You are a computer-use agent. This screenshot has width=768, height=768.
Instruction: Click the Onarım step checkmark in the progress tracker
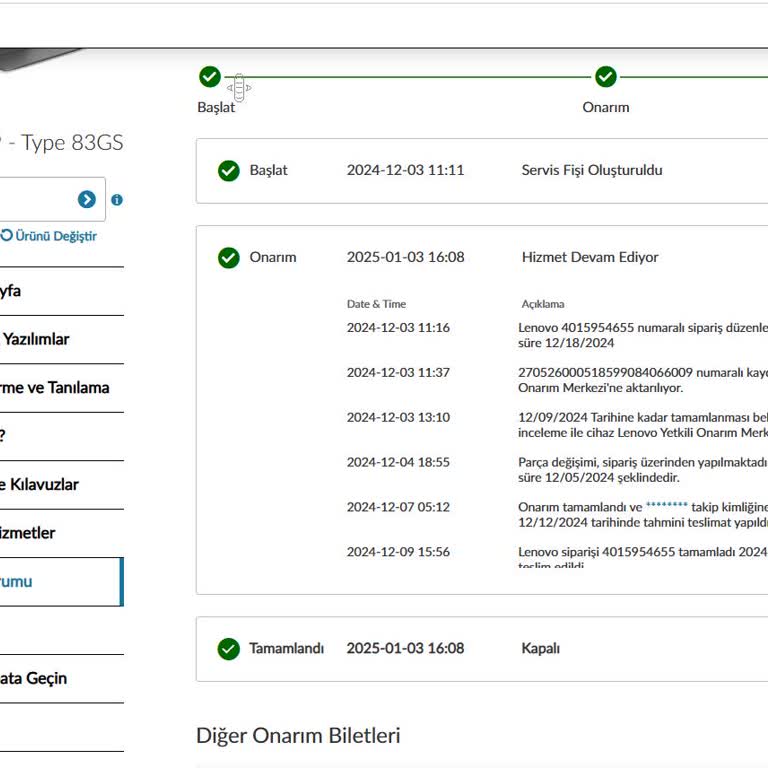click(x=606, y=77)
